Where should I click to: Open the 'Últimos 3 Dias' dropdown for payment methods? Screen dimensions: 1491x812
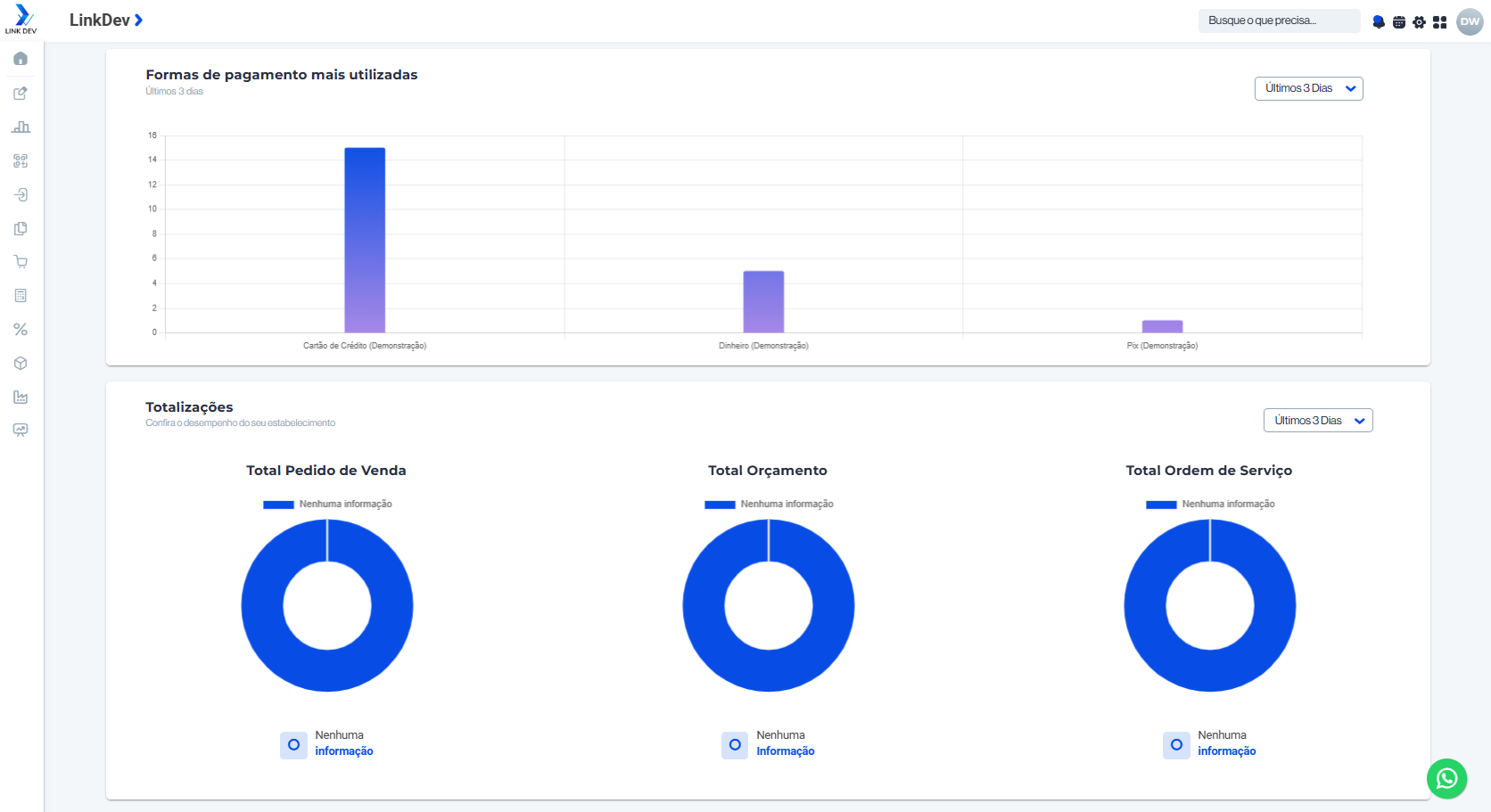coord(1308,88)
